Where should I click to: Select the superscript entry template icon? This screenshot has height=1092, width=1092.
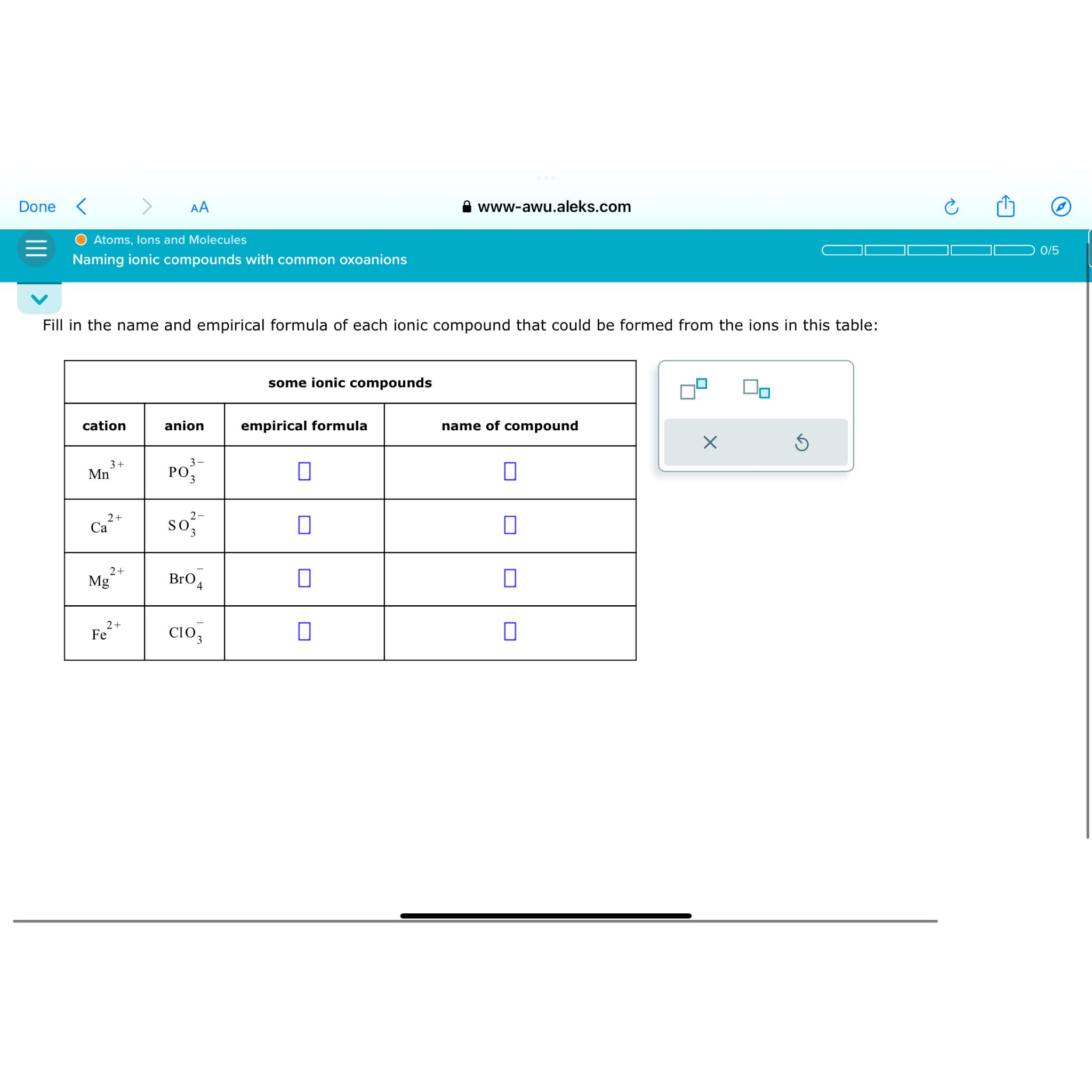(x=694, y=389)
